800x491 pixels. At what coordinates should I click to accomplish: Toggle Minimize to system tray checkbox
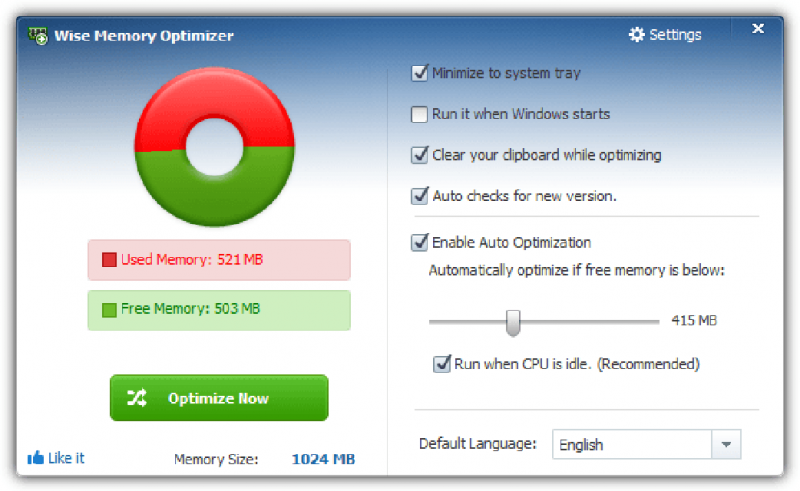(x=420, y=73)
